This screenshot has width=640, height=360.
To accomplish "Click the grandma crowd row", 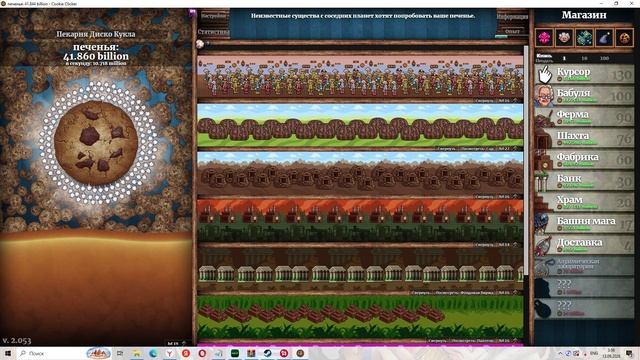I will [360, 77].
